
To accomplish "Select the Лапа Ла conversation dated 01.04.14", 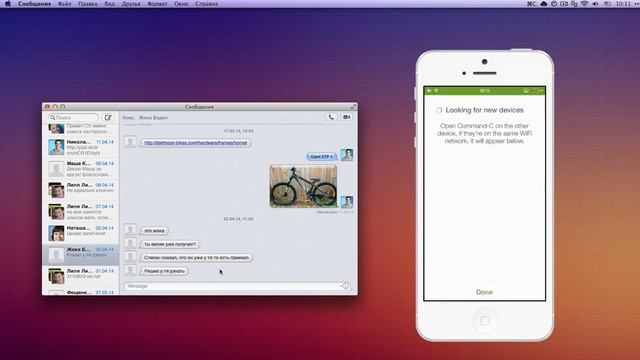I will pos(80,276).
